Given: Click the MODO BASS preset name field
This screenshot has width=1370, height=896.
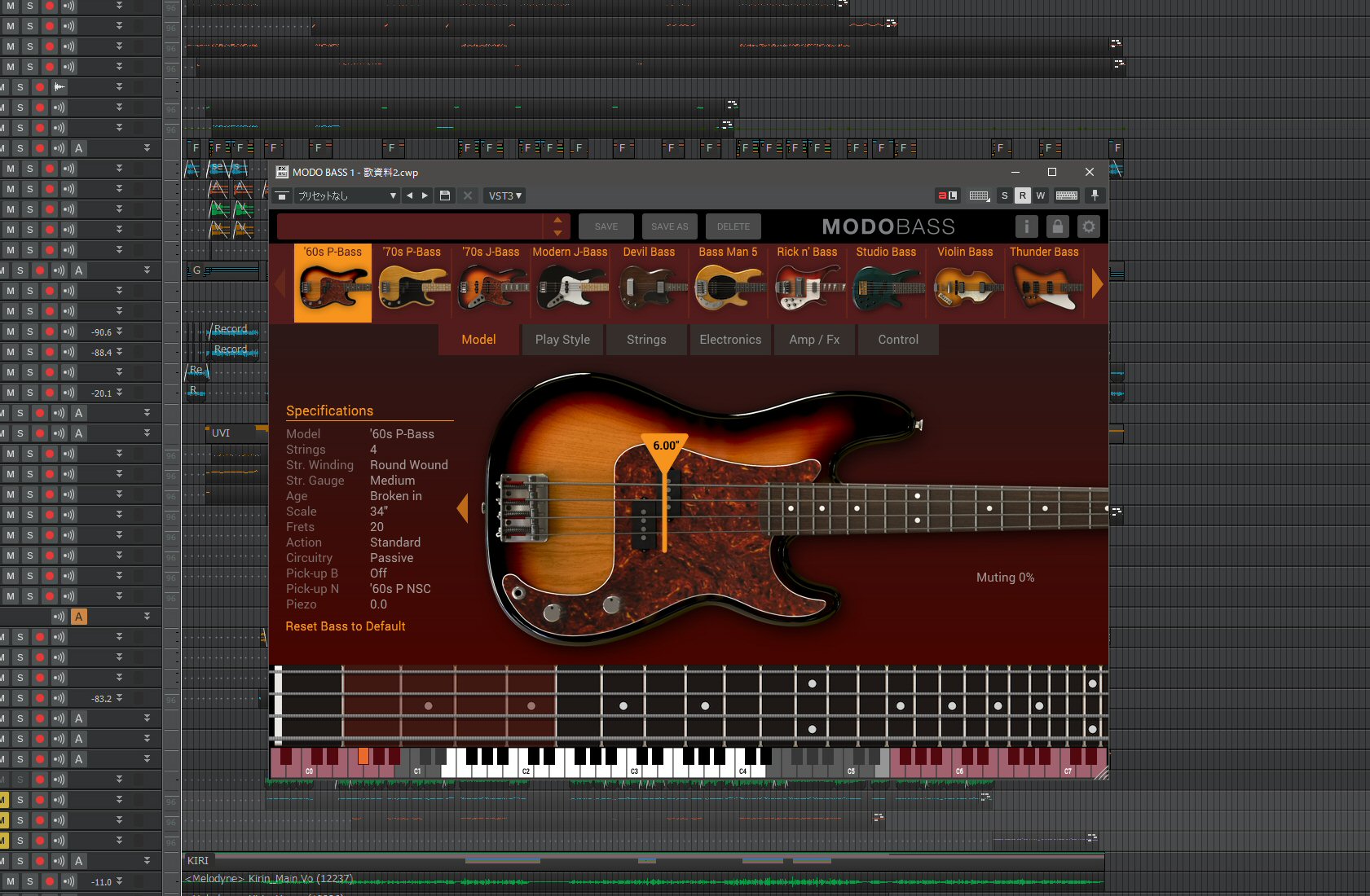Looking at the screenshot, I should [410, 226].
